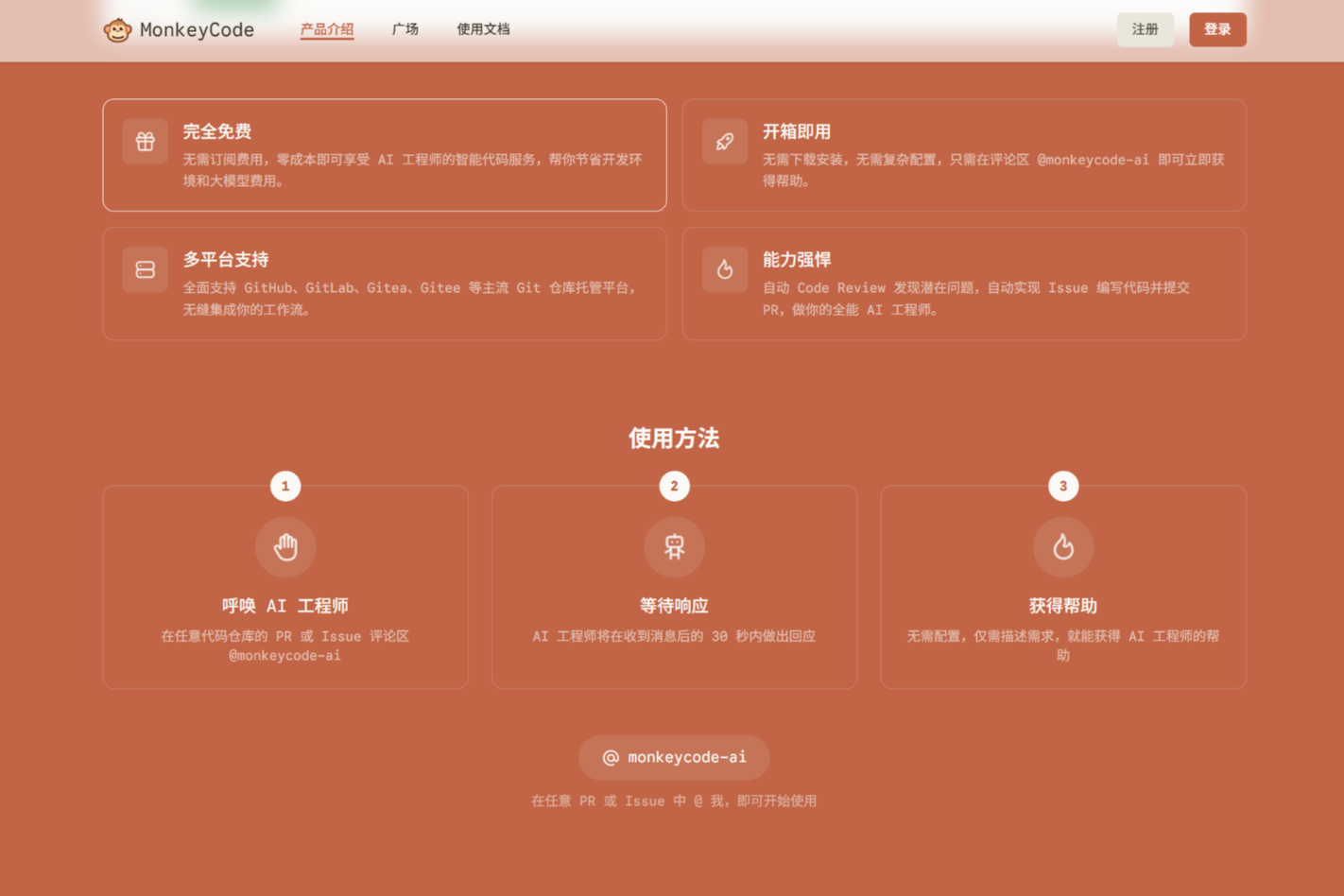Click the @ icon in monkeycode-ai pill

611,758
